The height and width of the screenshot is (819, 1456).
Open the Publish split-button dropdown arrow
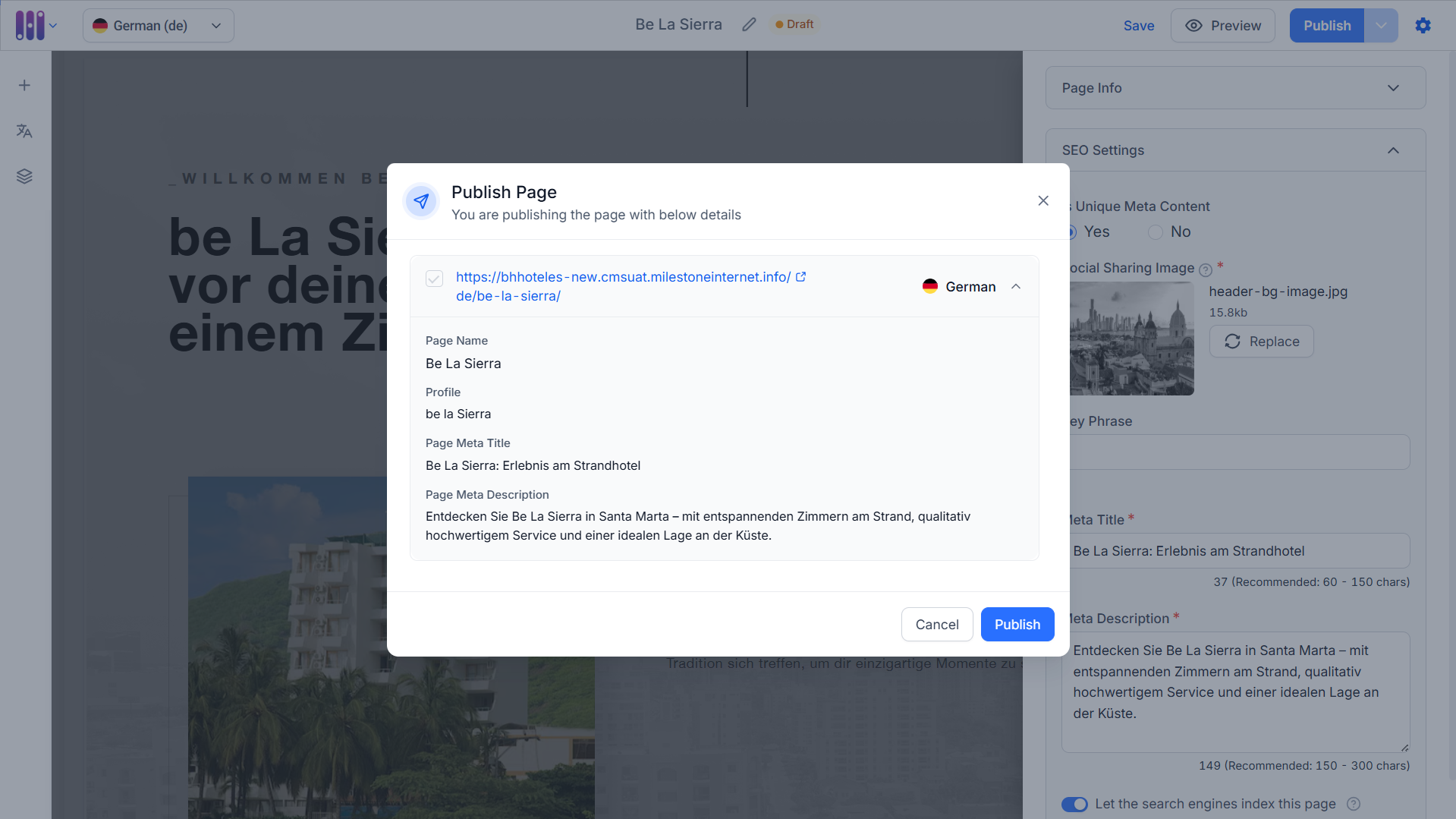1381,25
